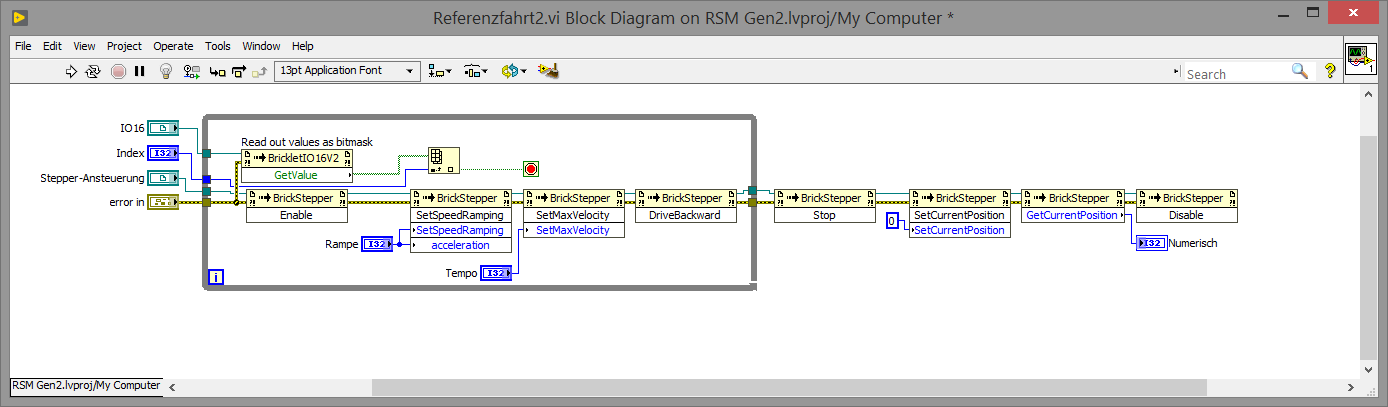Open the Distribute Objects dropdown
The height and width of the screenshot is (407, 1388).
(477, 71)
